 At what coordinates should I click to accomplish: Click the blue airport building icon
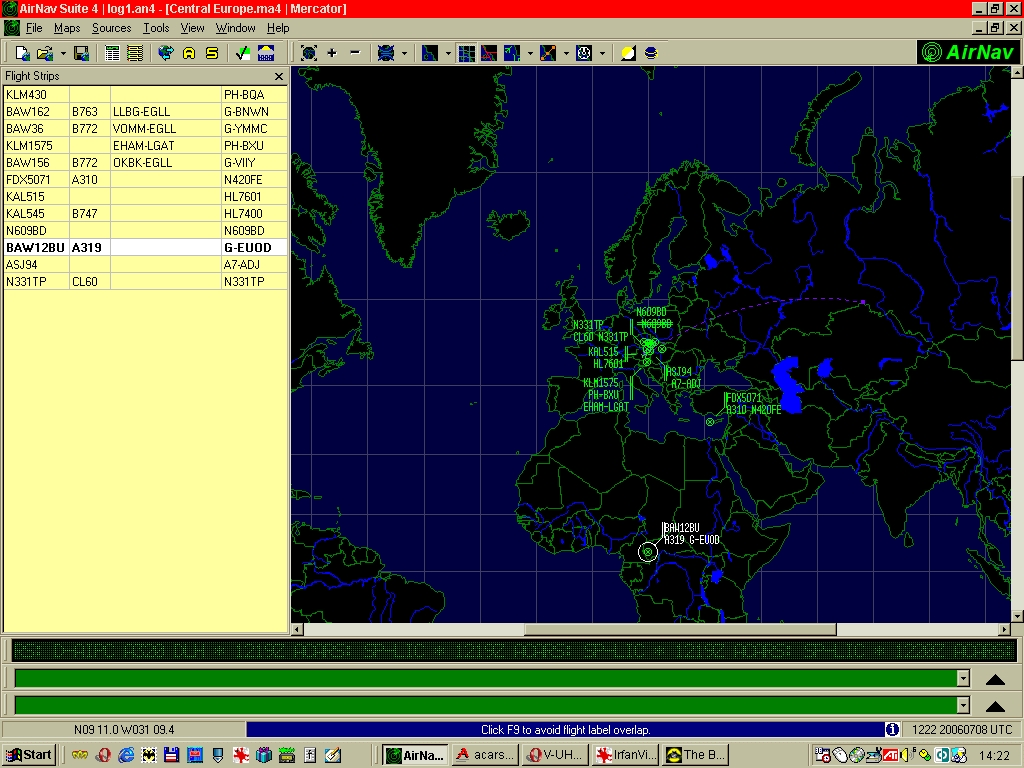[x=266, y=54]
